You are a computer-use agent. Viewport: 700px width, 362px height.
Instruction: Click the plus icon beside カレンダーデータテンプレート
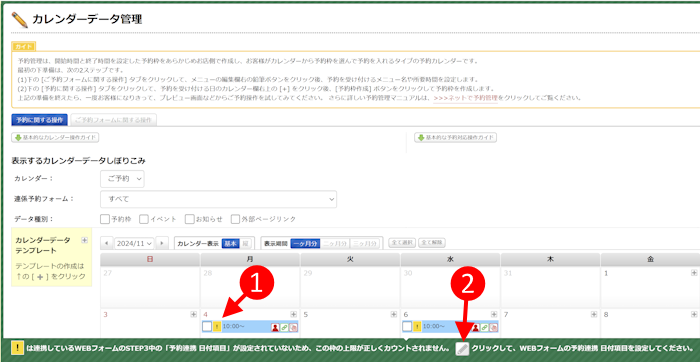[84, 240]
